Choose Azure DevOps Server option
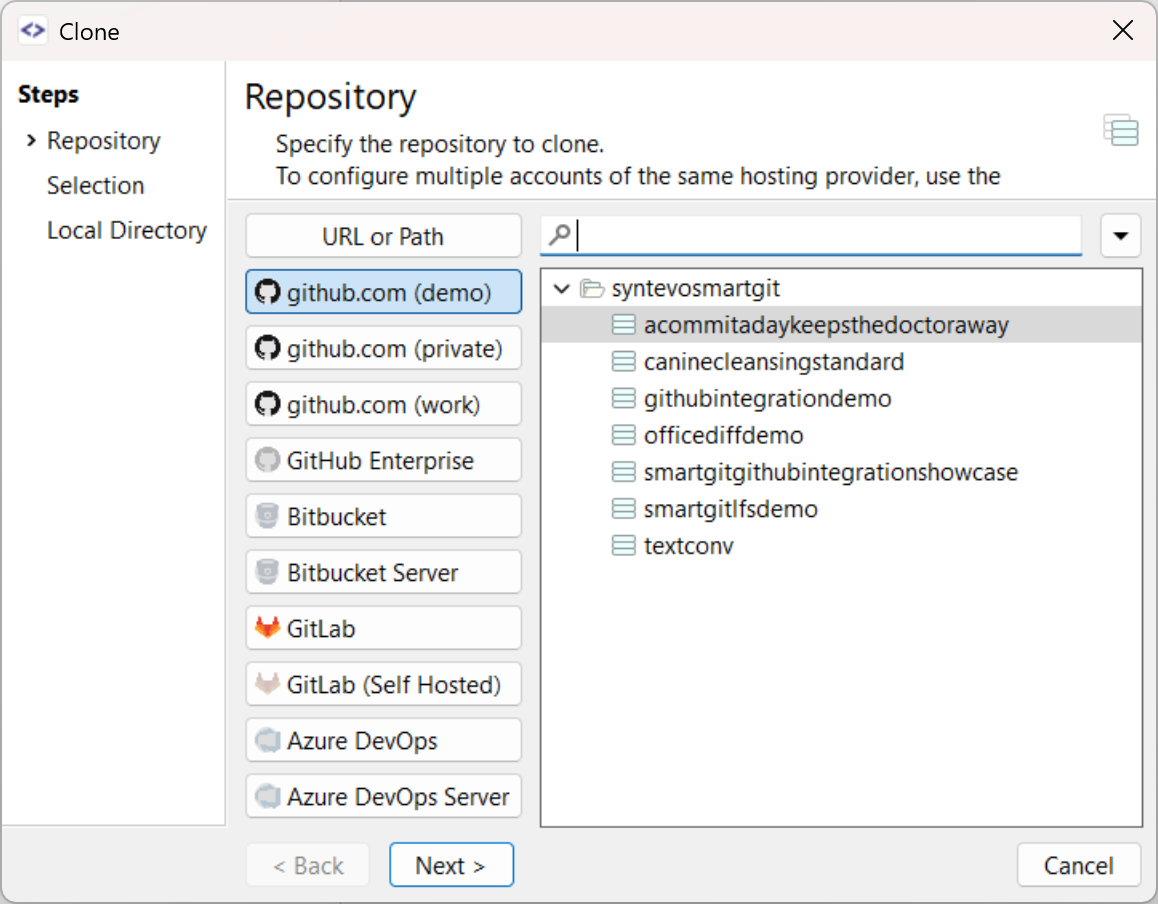The width and height of the screenshot is (1158, 904). click(383, 796)
